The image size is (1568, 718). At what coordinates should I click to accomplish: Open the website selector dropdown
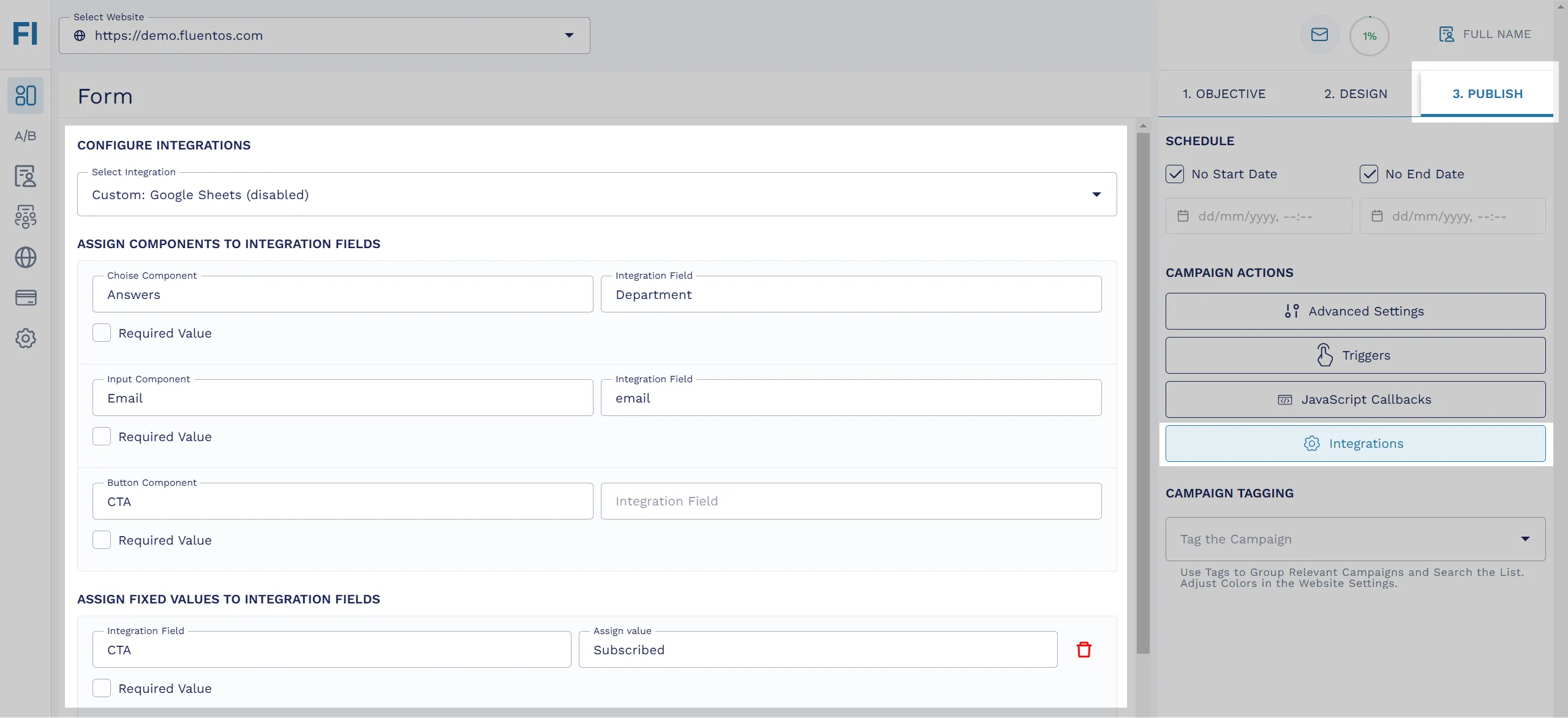(x=568, y=35)
